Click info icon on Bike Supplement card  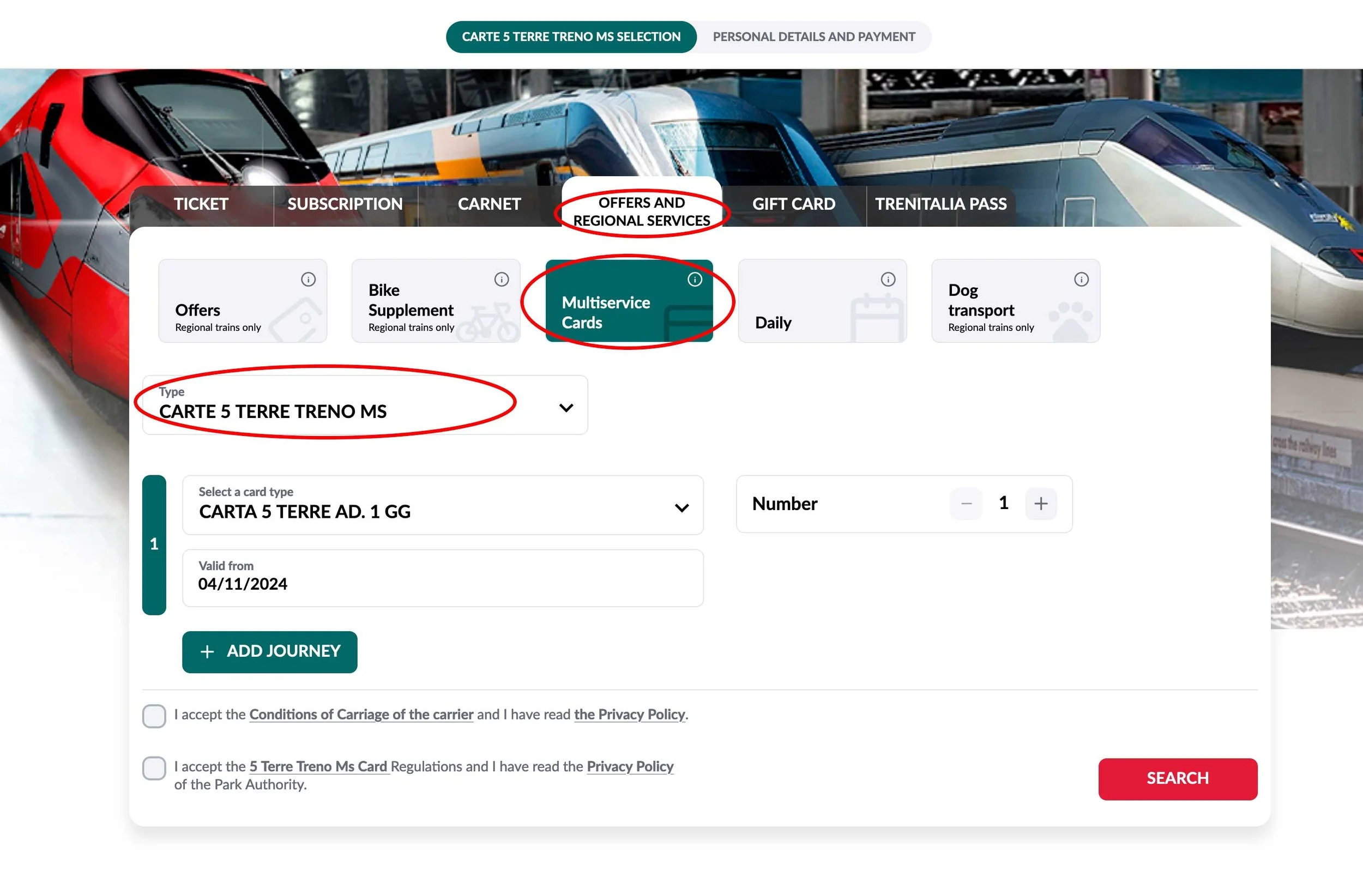tap(501, 280)
